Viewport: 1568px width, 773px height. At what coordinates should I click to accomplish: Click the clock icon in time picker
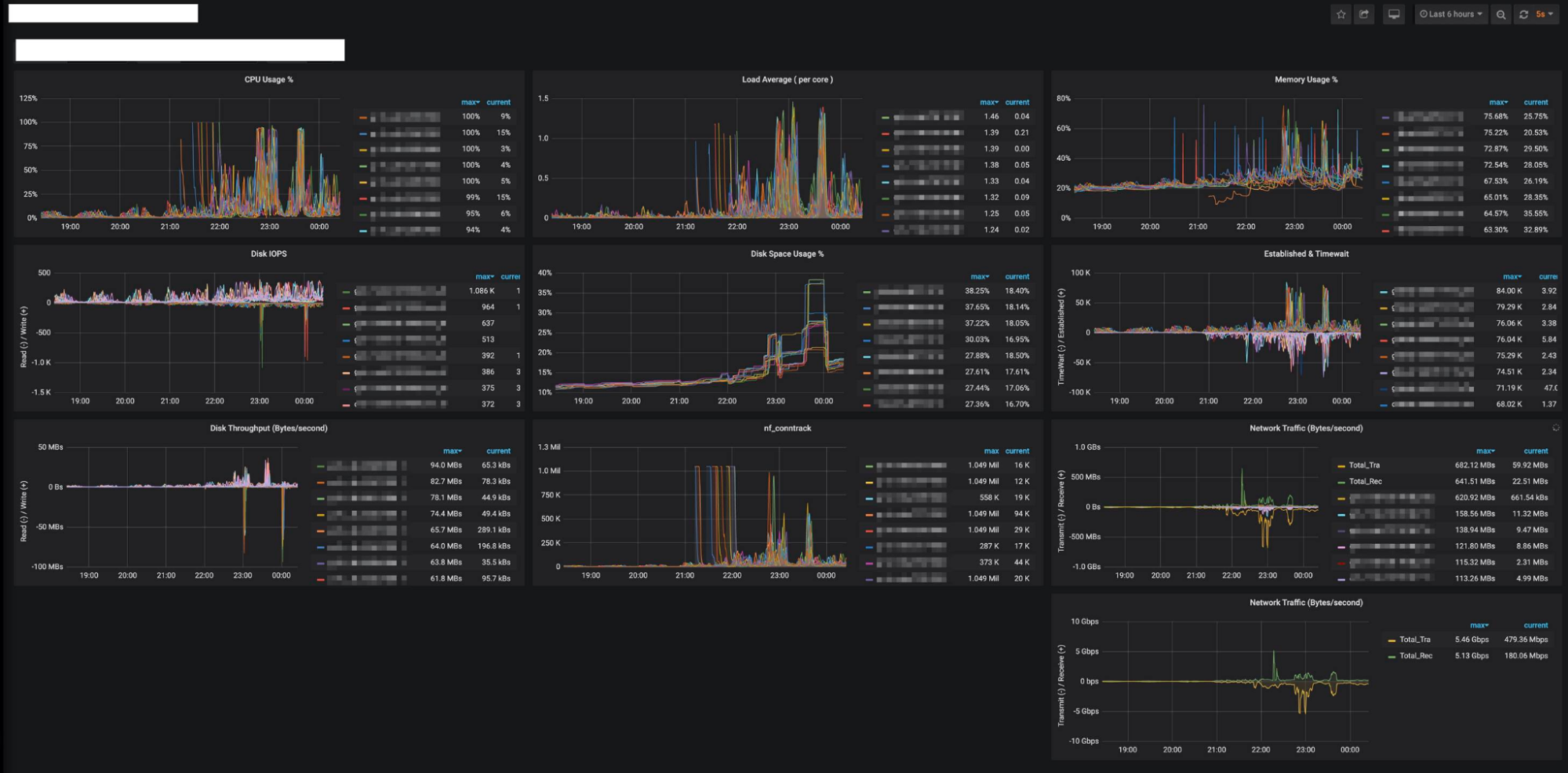pyautogui.click(x=1424, y=14)
